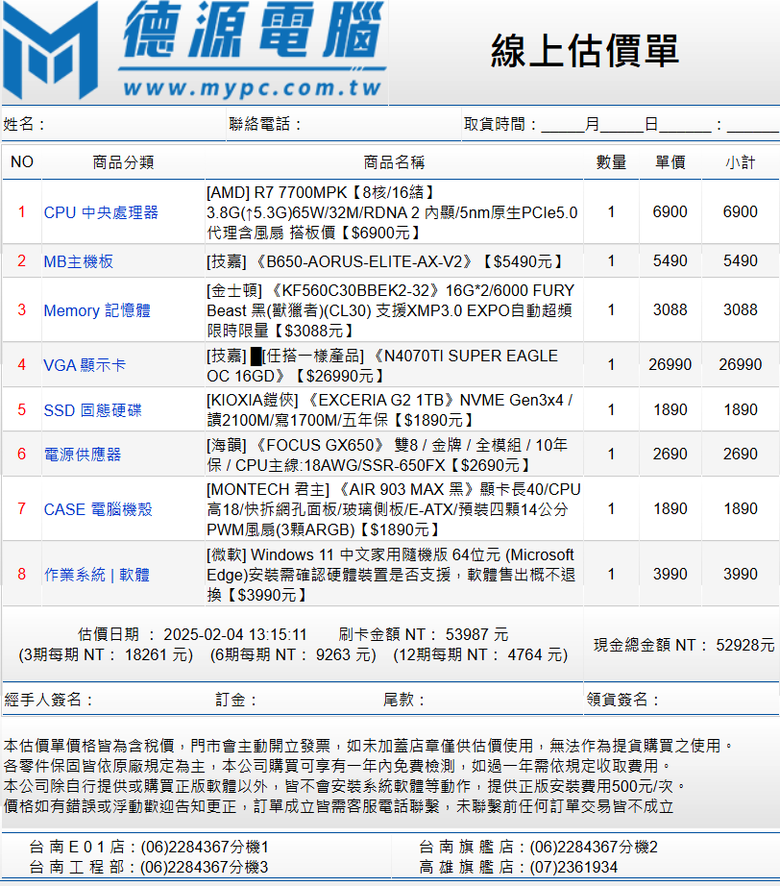Open the MB主機板 category link
Screen dimensions: 780x886
coord(79,261)
